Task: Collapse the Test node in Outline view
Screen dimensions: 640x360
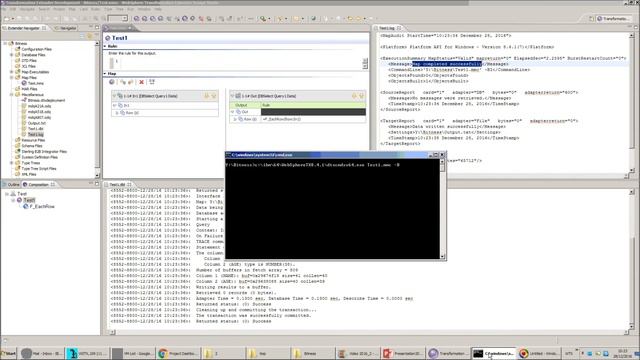Action: pyautogui.click(x=7, y=194)
